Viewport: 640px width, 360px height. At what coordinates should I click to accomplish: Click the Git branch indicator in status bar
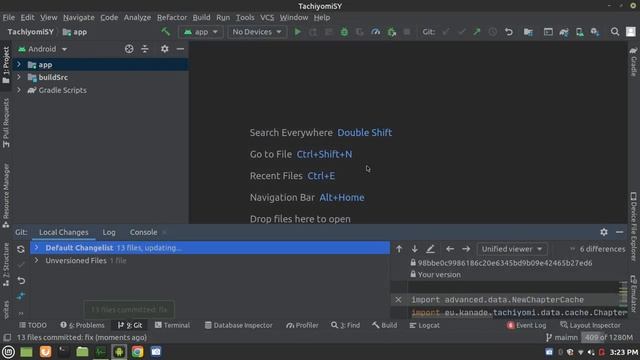point(562,338)
